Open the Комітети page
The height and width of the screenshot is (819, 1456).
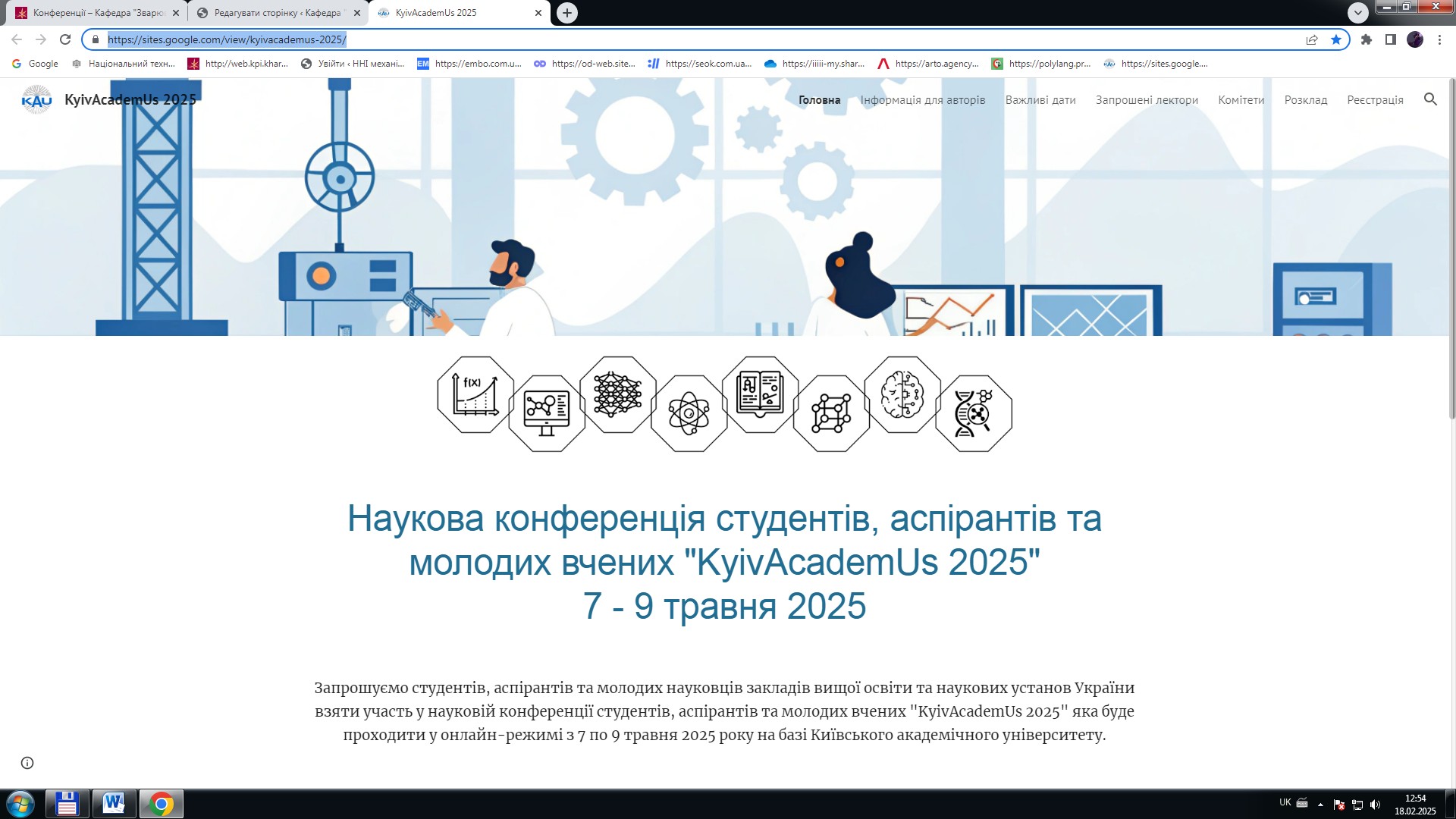pyautogui.click(x=1241, y=100)
